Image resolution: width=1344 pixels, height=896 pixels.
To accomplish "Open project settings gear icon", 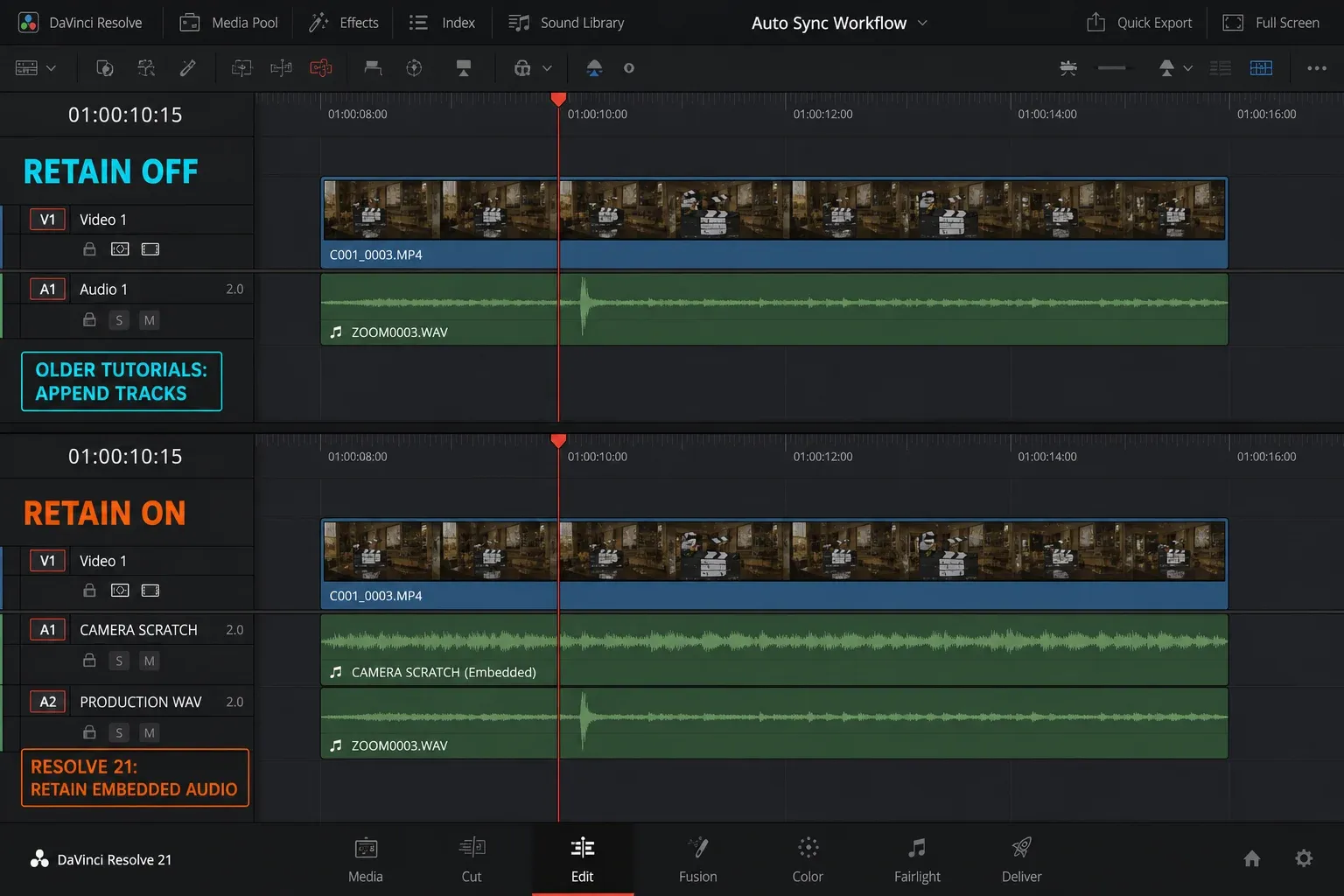I will (x=1304, y=858).
